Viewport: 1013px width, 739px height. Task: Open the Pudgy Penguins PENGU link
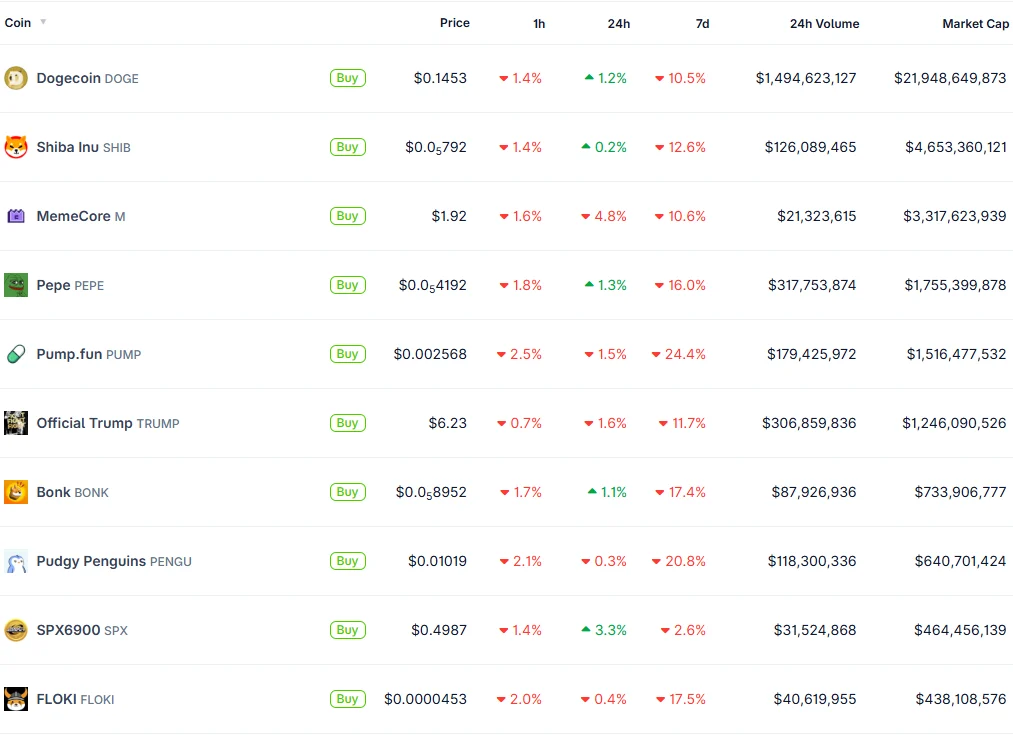pos(113,561)
